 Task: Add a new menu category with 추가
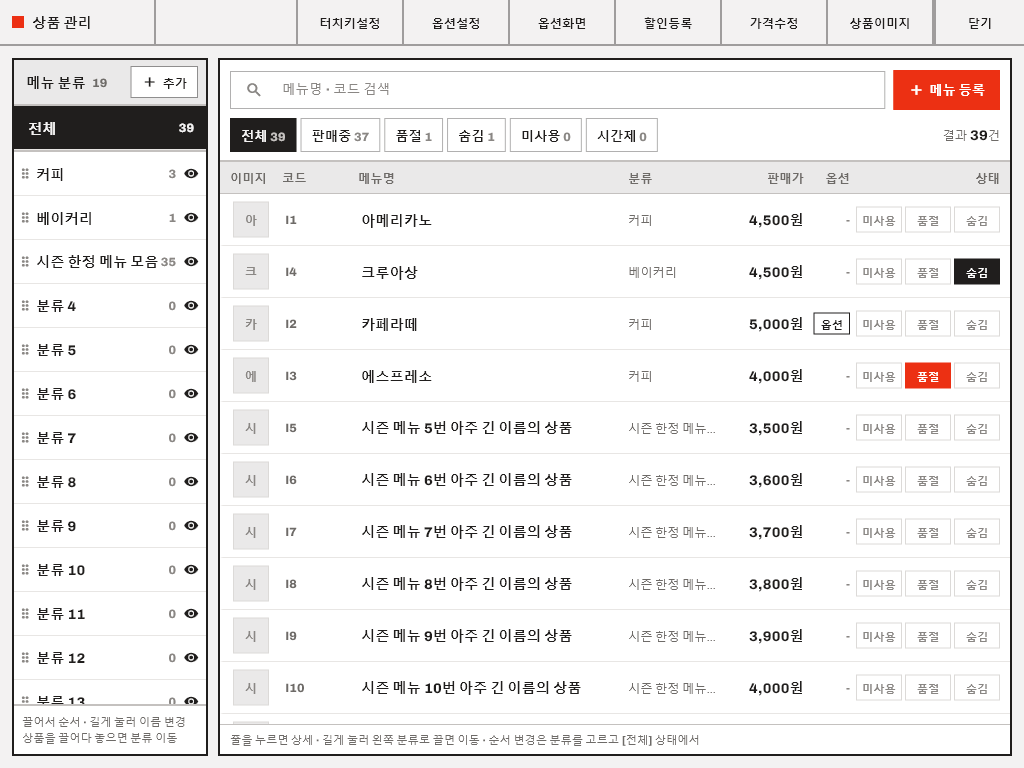click(x=165, y=82)
